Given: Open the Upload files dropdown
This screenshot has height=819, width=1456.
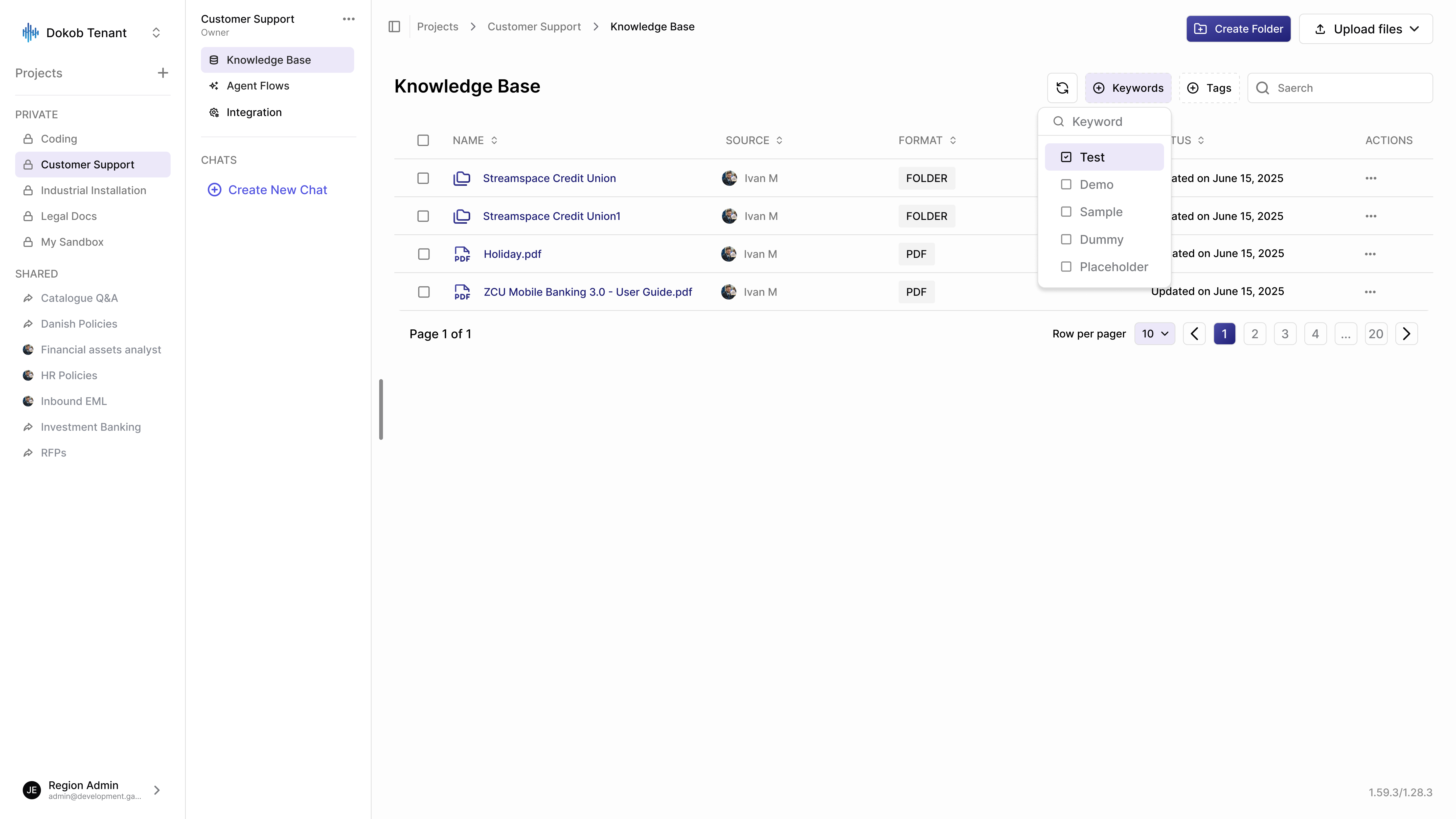Looking at the screenshot, I should (x=1366, y=29).
